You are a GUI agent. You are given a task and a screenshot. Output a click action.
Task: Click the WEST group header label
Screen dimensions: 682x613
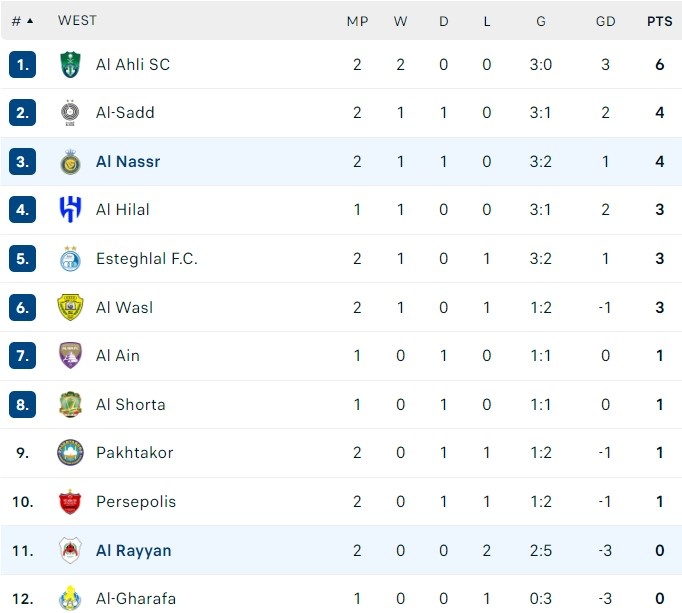pos(77,21)
